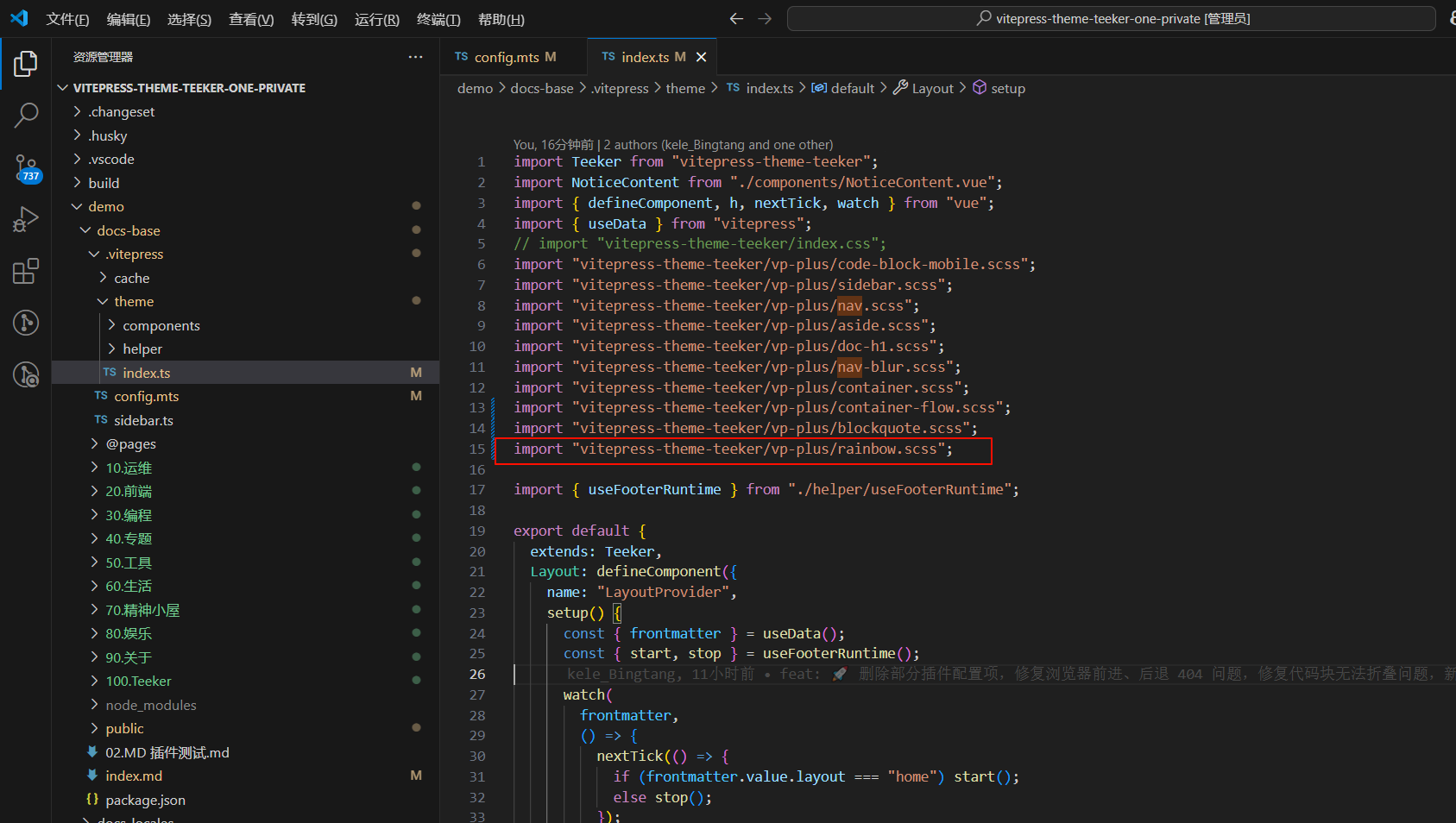The width and height of the screenshot is (1456, 823).
Task: Open the 帮助(H) menu
Action: [501, 19]
